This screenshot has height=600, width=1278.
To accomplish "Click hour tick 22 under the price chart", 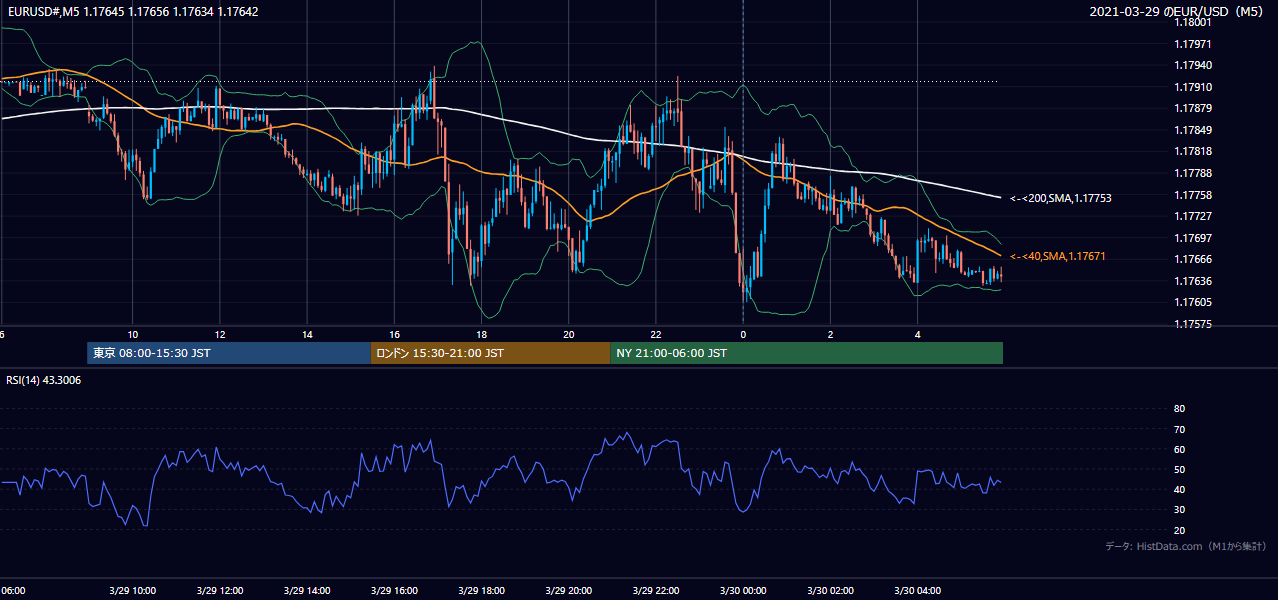I will pos(655,334).
